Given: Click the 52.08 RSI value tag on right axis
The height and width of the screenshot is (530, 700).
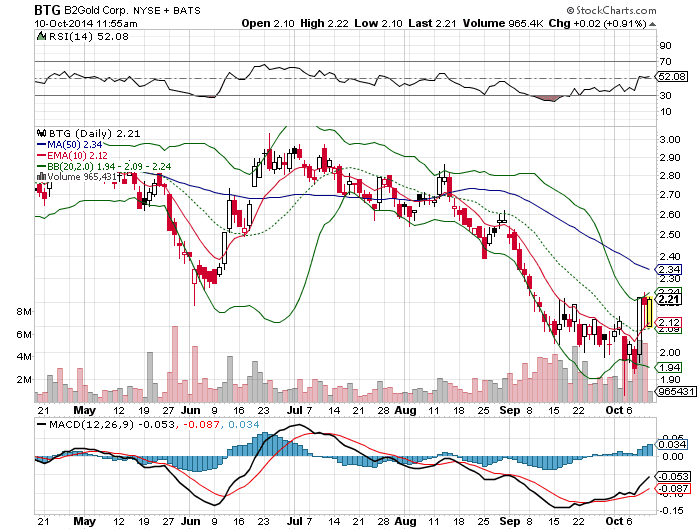Looking at the screenshot, I should tap(672, 76).
